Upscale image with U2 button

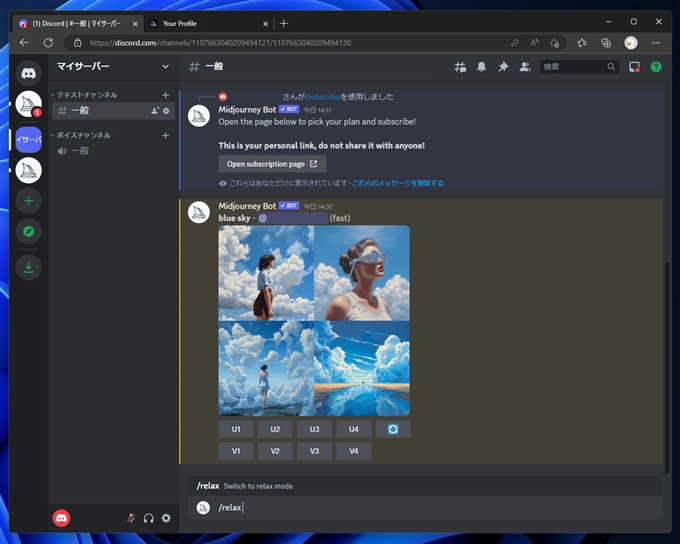pos(275,429)
